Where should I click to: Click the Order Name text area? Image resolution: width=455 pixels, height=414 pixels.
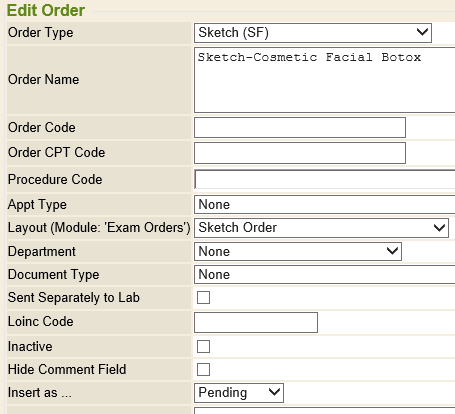[325, 80]
